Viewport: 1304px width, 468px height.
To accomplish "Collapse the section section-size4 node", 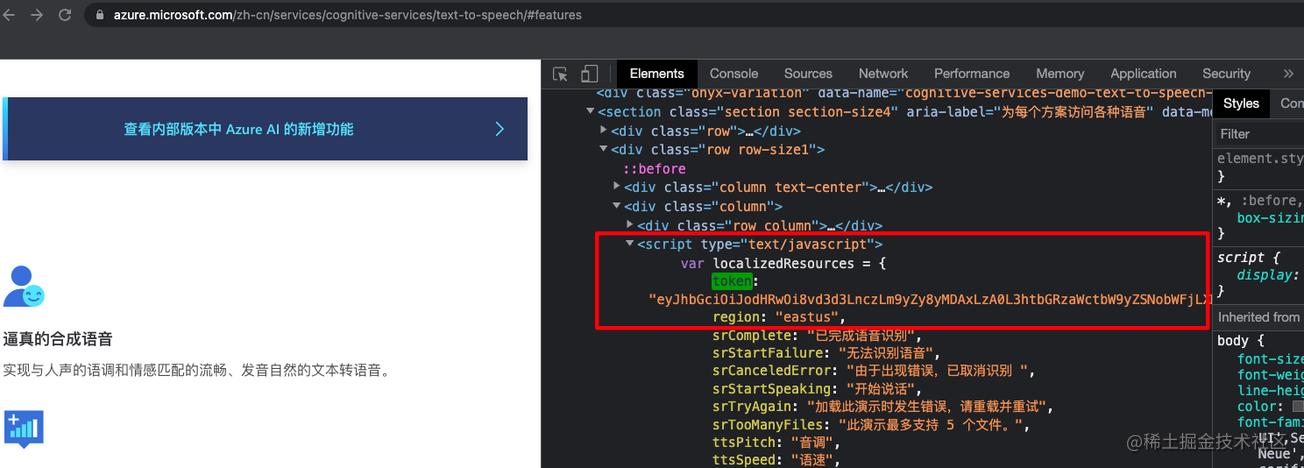I will (590, 112).
